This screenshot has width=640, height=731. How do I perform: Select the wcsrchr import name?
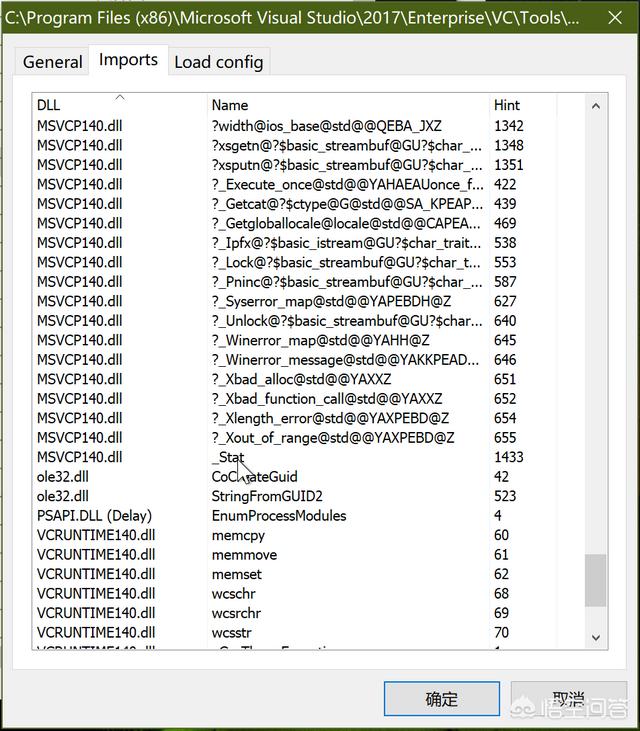(x=236, y=614)
